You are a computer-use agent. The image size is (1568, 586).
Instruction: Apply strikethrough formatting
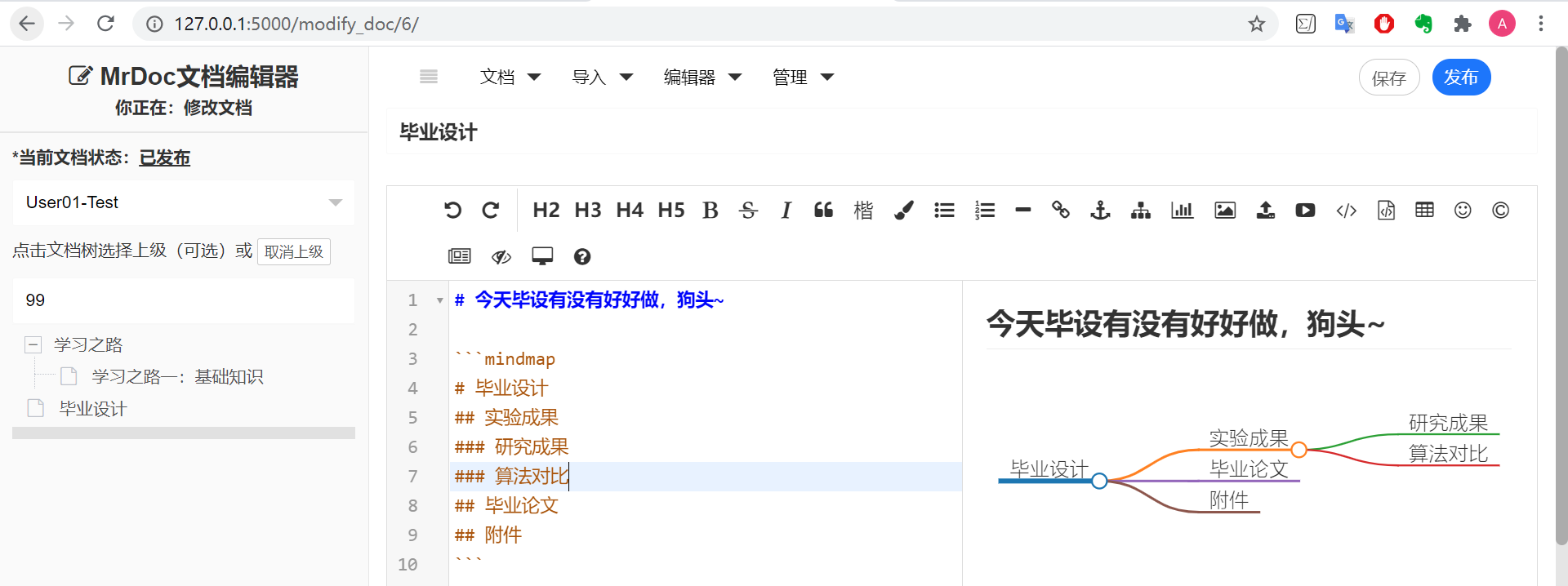click(748, 210)
